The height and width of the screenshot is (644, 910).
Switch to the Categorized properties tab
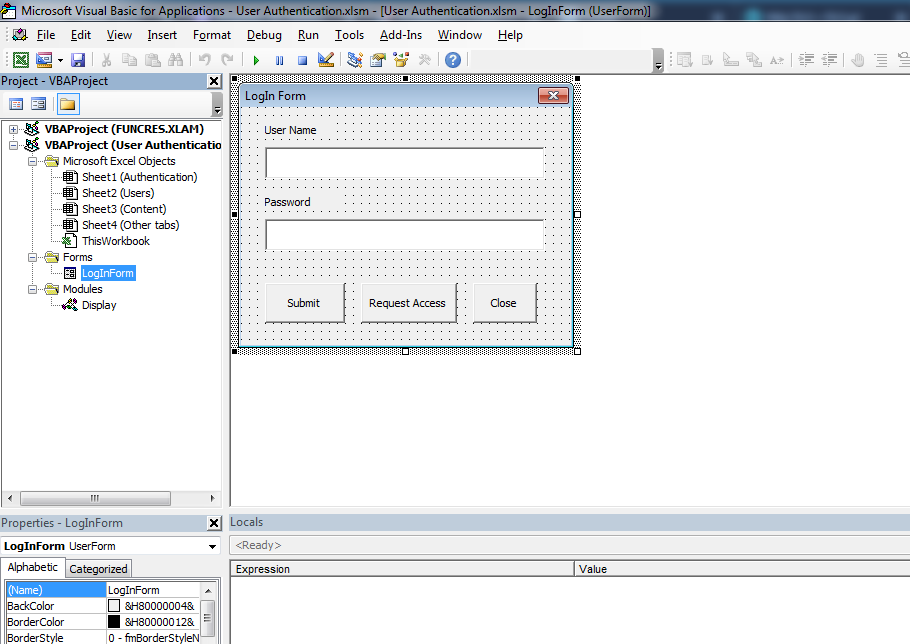pyautogui.click(x=98, y=567)
